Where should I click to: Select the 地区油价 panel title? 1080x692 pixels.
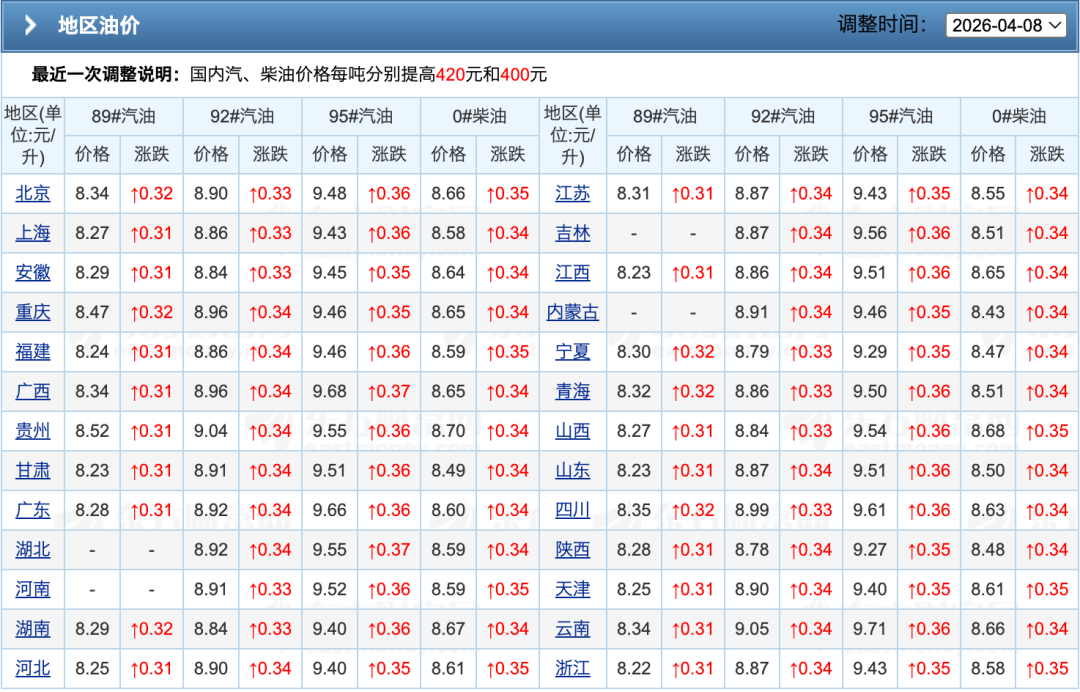pos(98,26)
